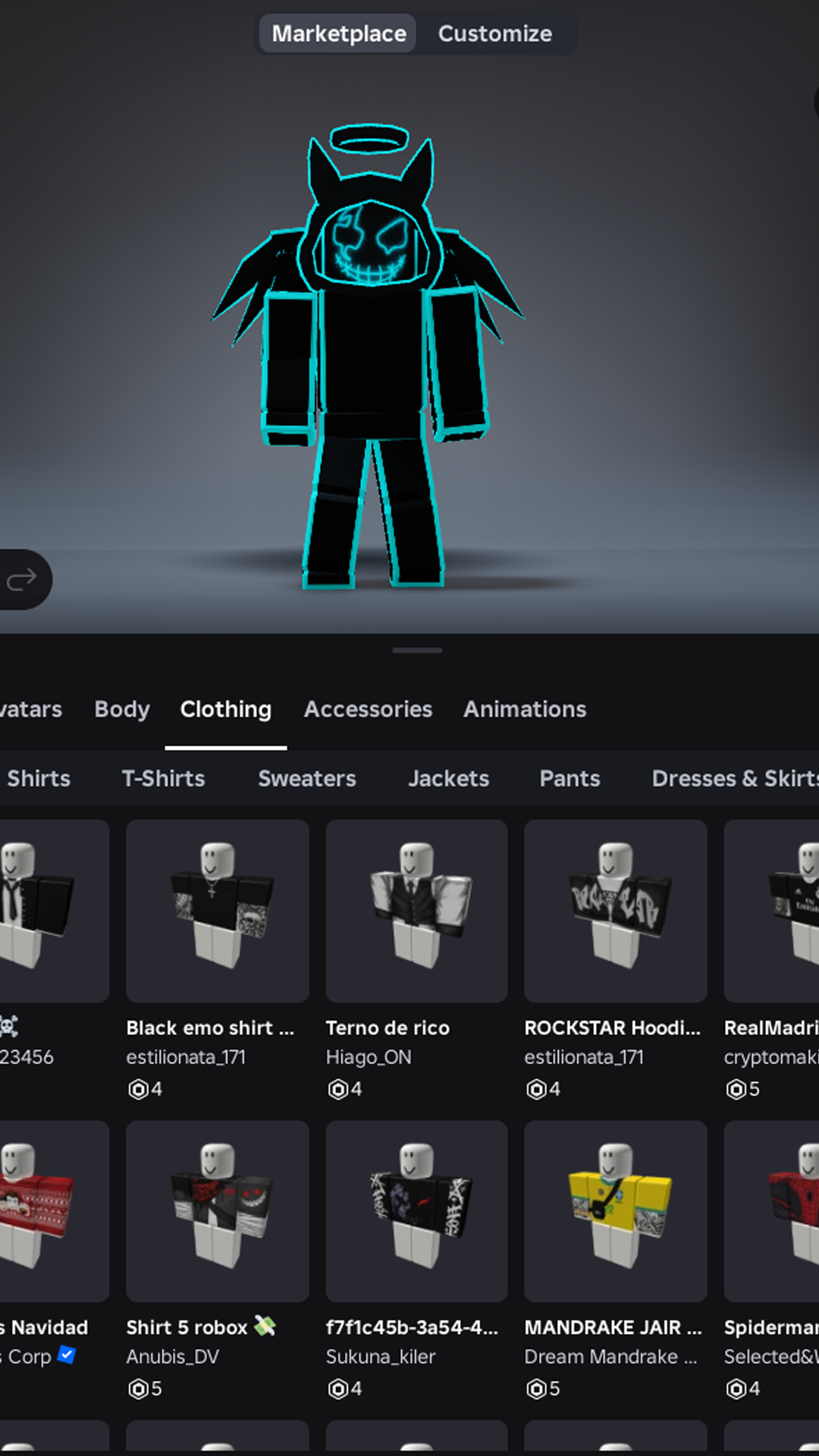Open creator Sukuna_kiler
The width and height of the screenshot is (819, 1456).
381,1357
